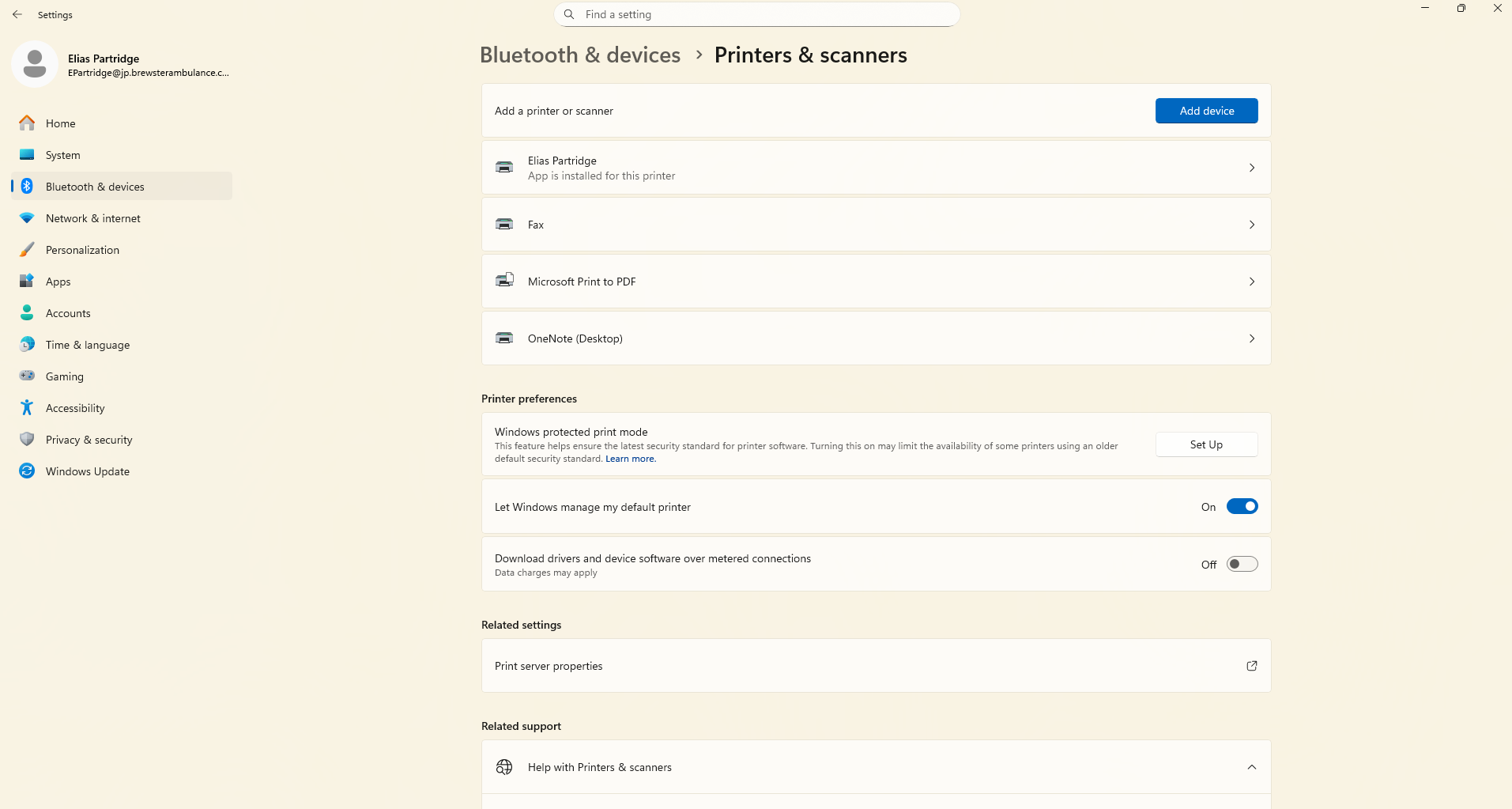Image resolution: width=1512 pixels, height=809 pixels.
Task: Open Personalization settings page
Action: pyautogui.click(x=122, y=250)
